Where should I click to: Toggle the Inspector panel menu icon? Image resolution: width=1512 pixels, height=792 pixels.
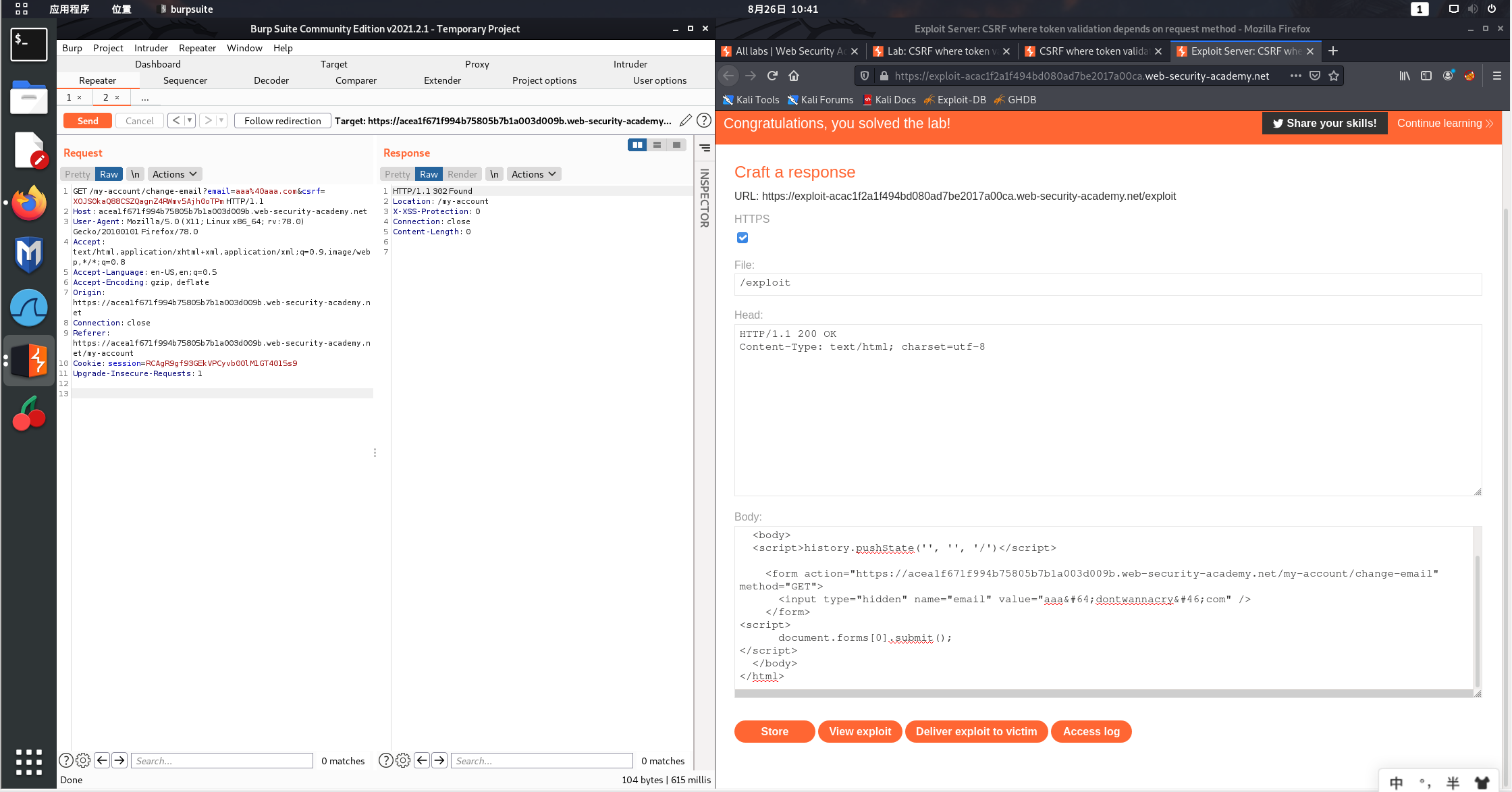705,147
